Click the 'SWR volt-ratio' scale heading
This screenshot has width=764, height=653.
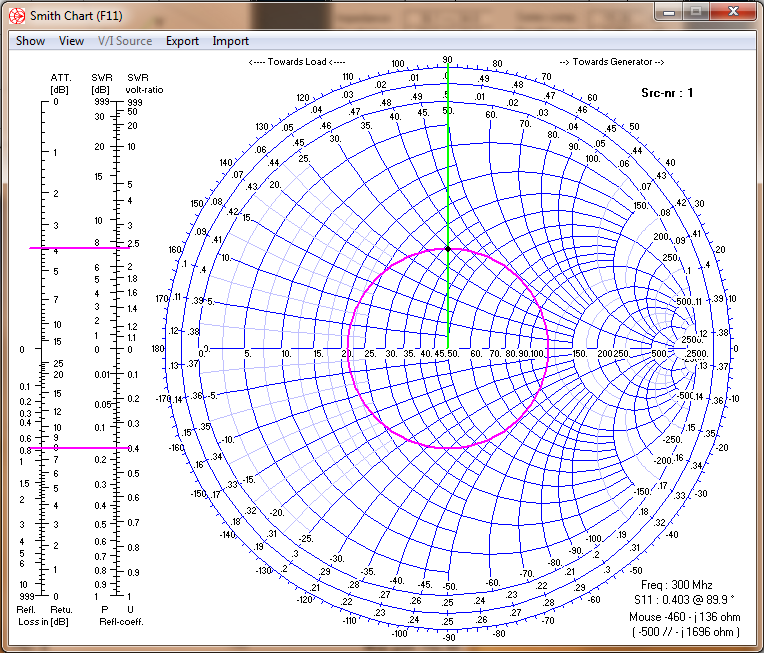[x=144, y=84]
